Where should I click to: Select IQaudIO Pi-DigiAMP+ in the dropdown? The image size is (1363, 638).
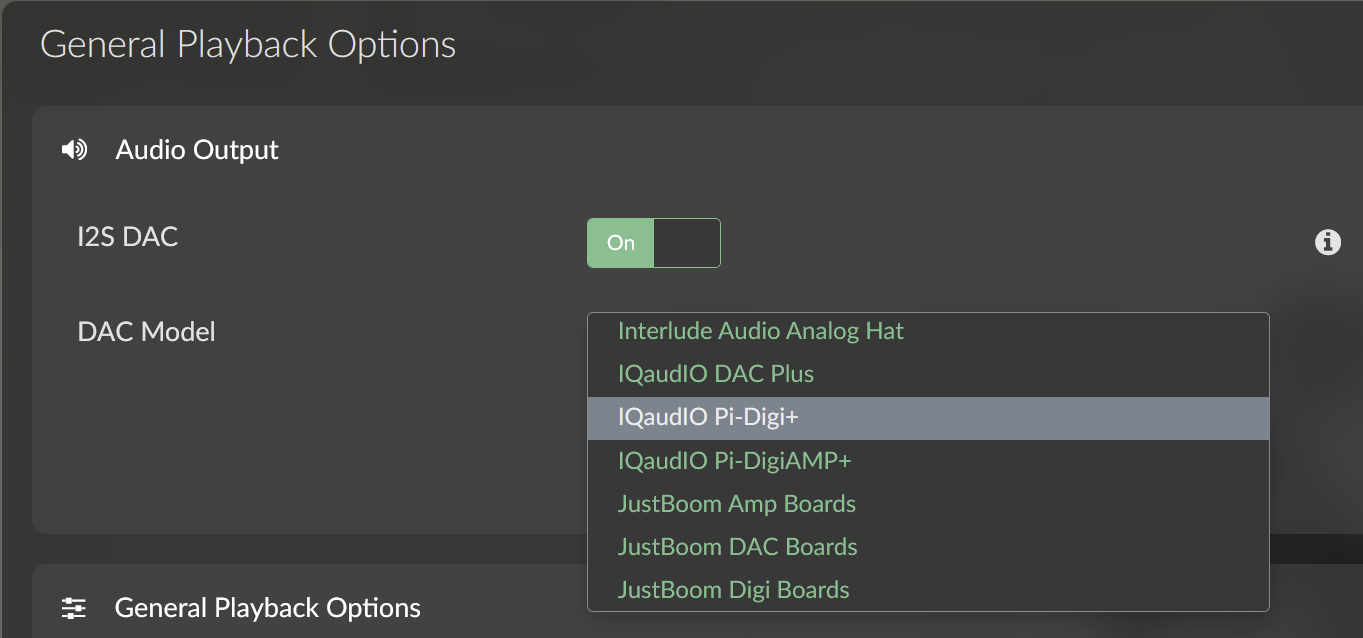(x=734, y=461)
